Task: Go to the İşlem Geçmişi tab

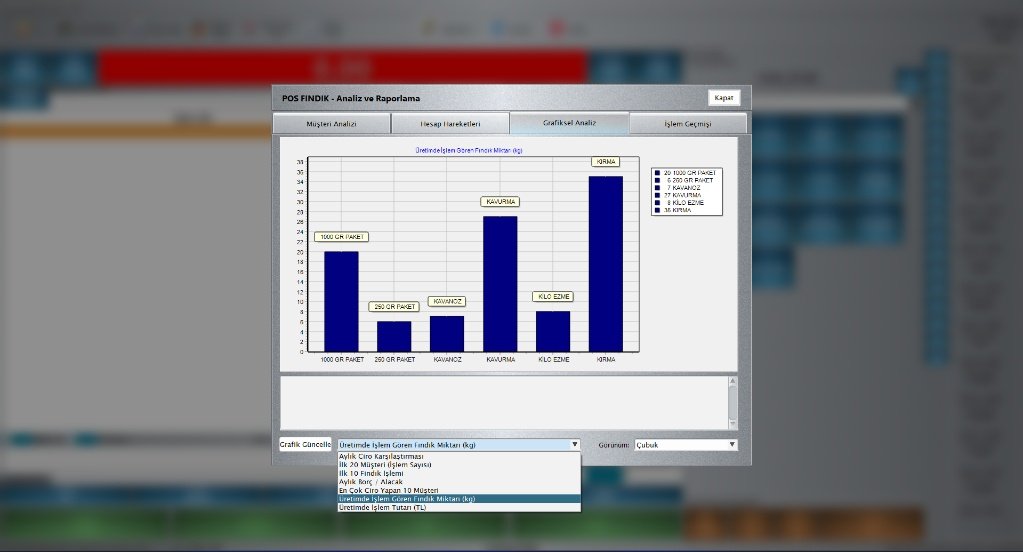Action: (687, 124)
